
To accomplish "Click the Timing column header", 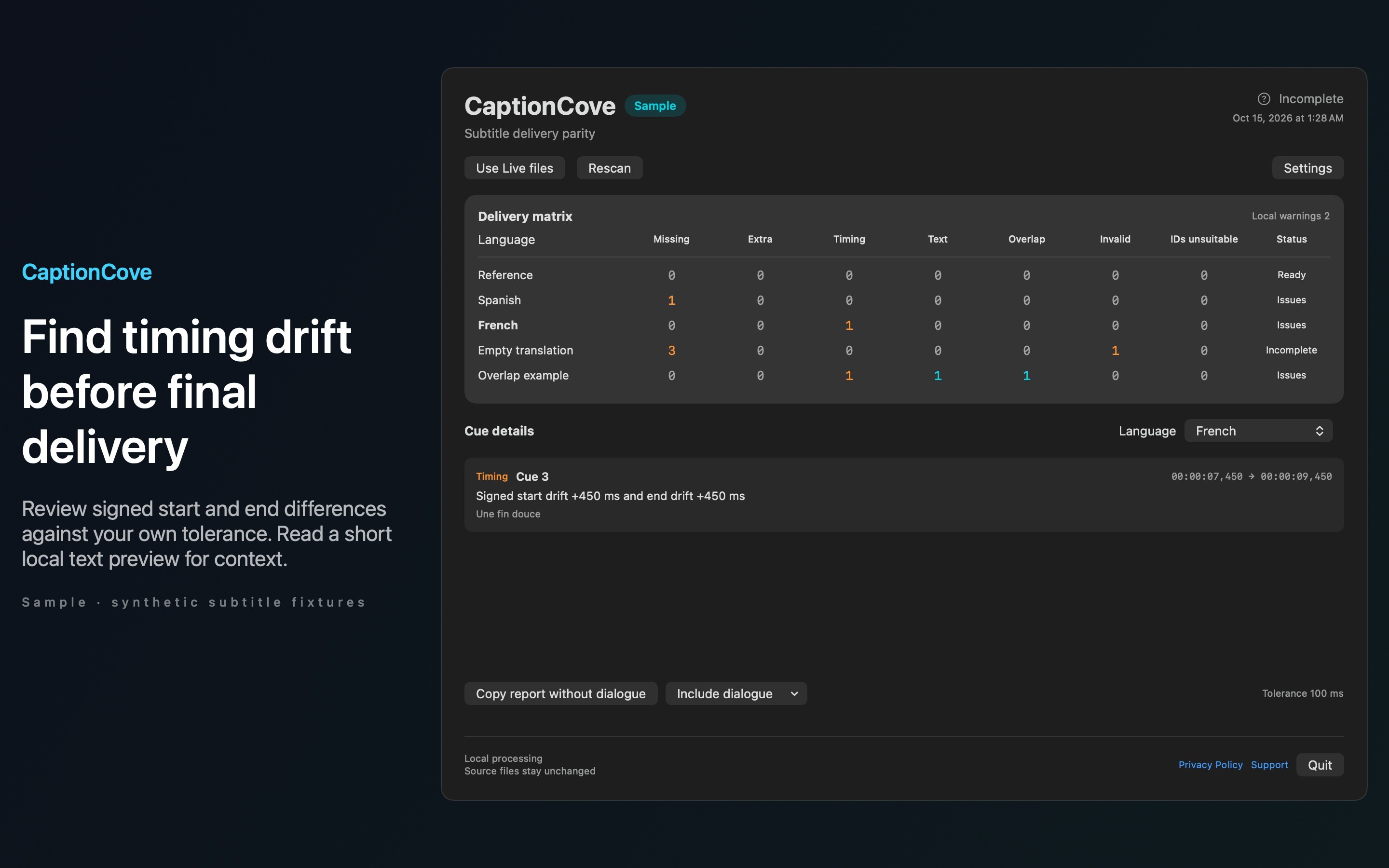I will [849, 239].
